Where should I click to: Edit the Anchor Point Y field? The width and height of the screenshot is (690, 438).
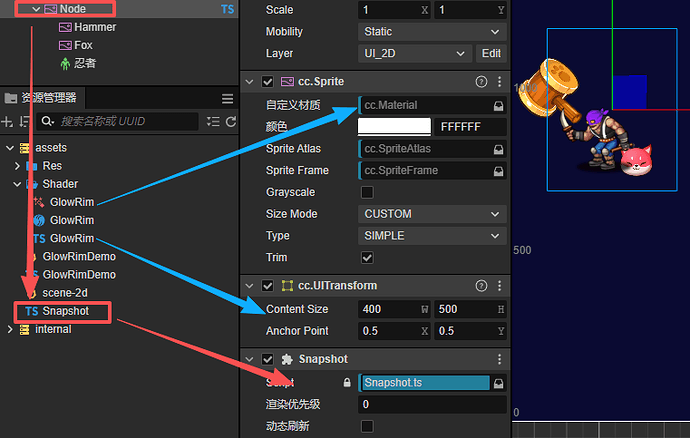tap(470, 331)
